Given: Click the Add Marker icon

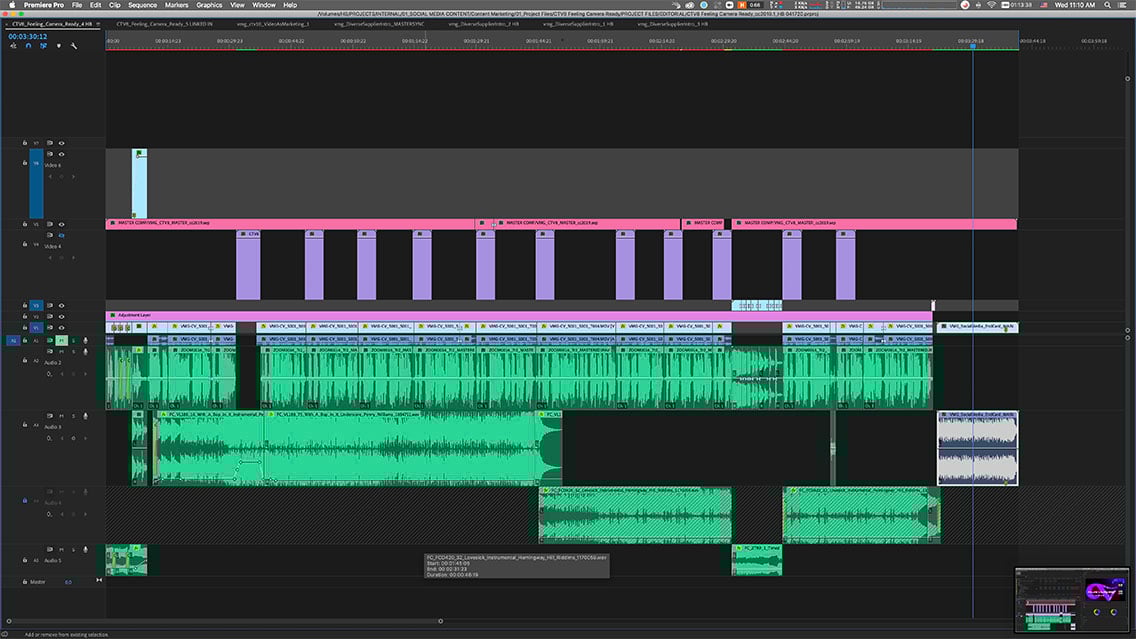Looking at the screenshot, I should [x=59, y=46].
